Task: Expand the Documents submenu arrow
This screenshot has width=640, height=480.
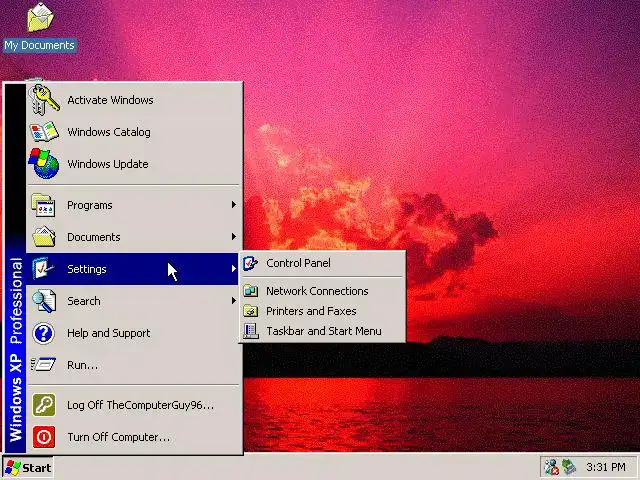Action: pyautogui.click(x=233, y=237)
